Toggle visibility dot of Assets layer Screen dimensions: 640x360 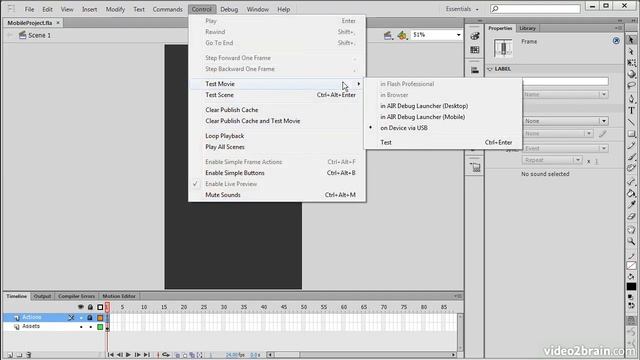click(81, 327)
